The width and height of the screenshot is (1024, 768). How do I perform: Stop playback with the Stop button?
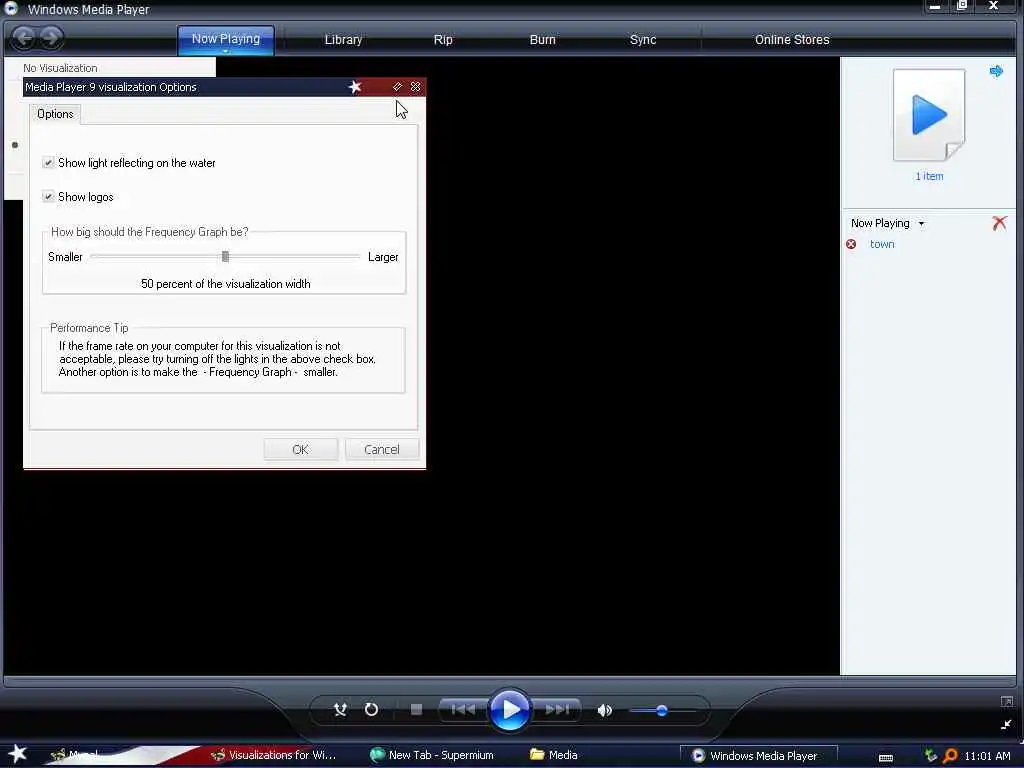pos(416,709)
